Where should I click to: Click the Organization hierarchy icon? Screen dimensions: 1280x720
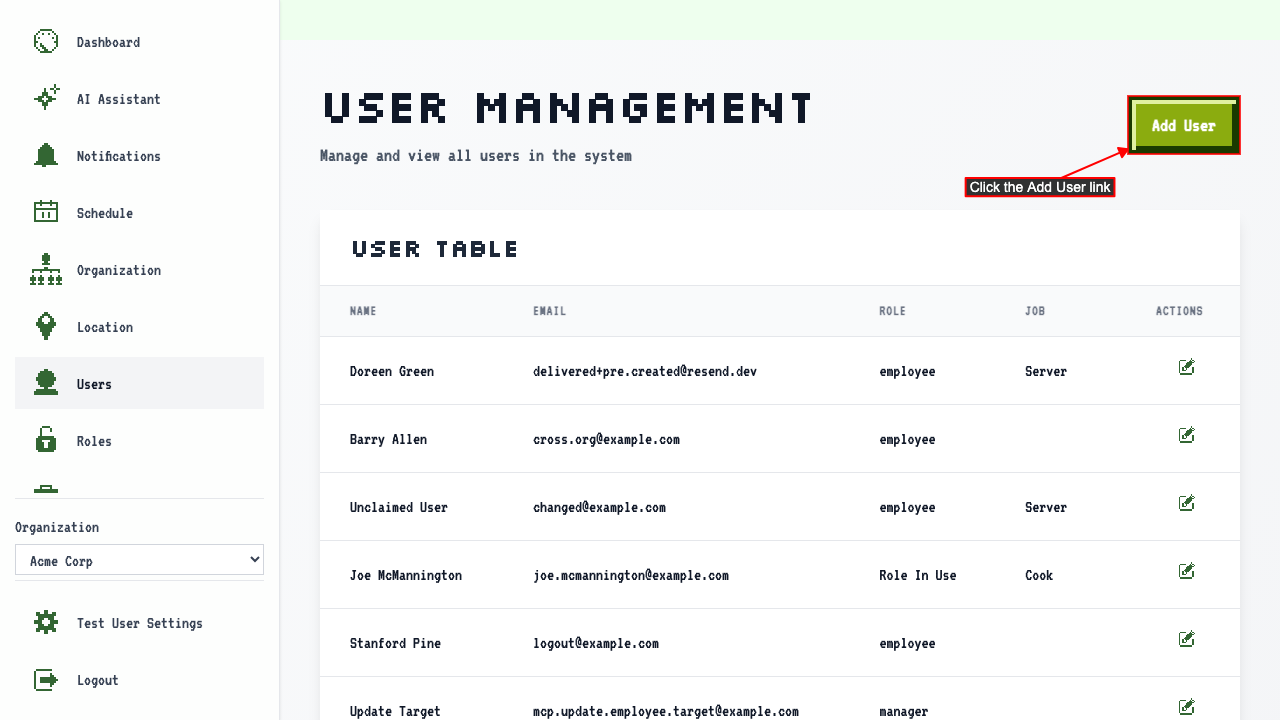click(46, 270)
